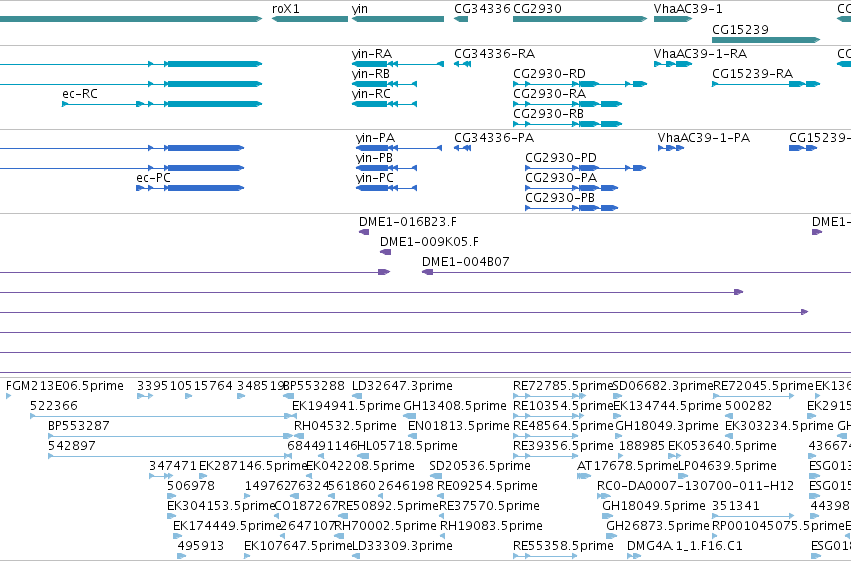Viewport: 851px width, 561px height.
Task: Select the yin-PB protein feature
Action: coord(386,168)
